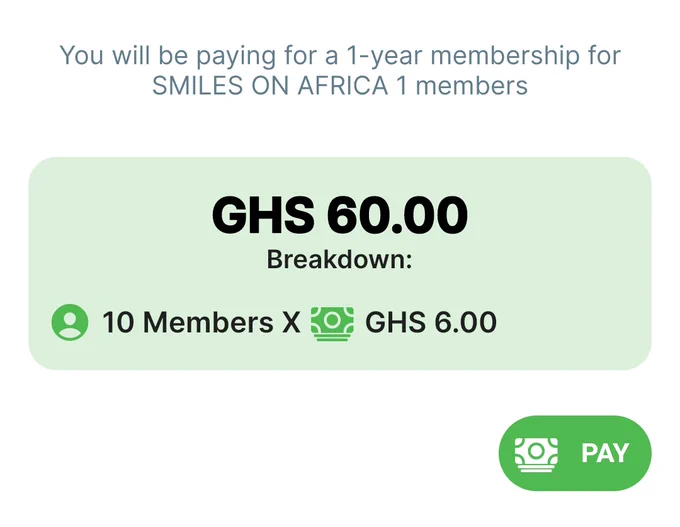Select the GHS 60.00 total amount
The width and height of the screenshot is (680, 527).
pos(340,215)
